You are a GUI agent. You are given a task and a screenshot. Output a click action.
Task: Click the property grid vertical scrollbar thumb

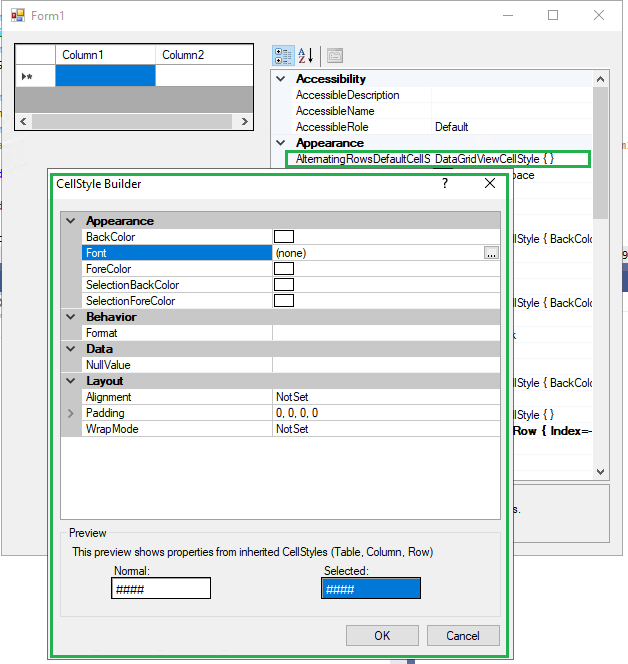[x=600, y=153]
